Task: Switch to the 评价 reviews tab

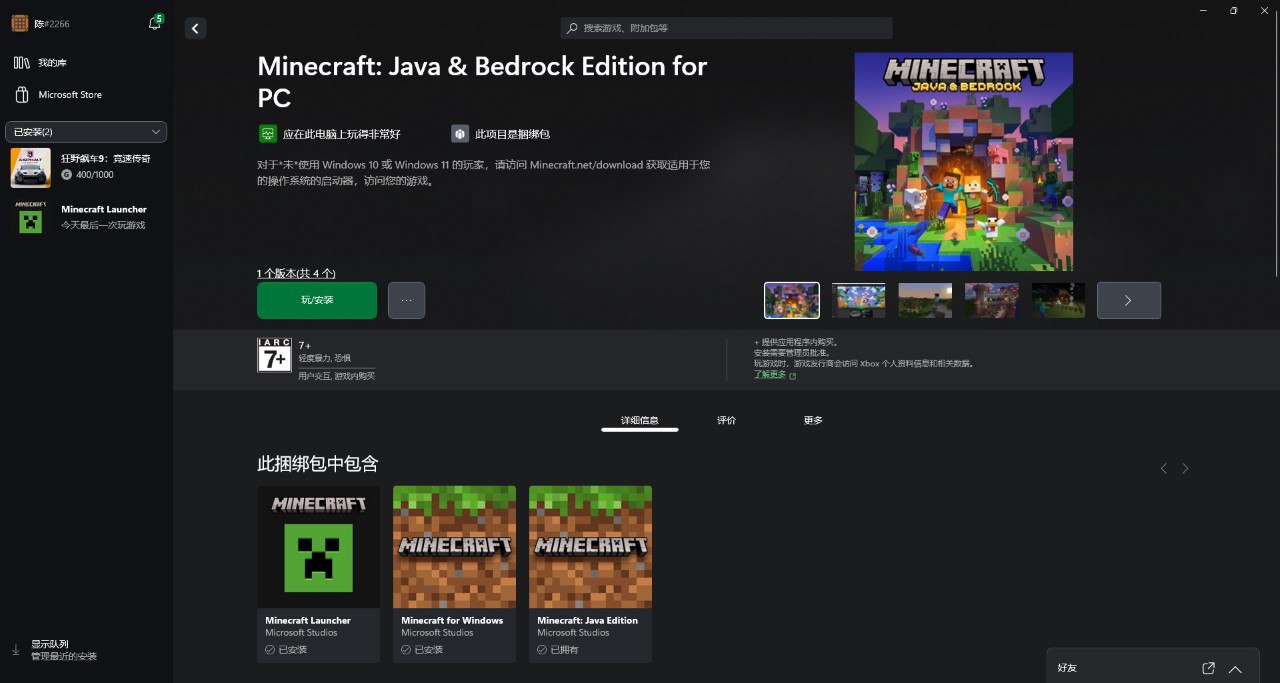Action: [726, 421]
